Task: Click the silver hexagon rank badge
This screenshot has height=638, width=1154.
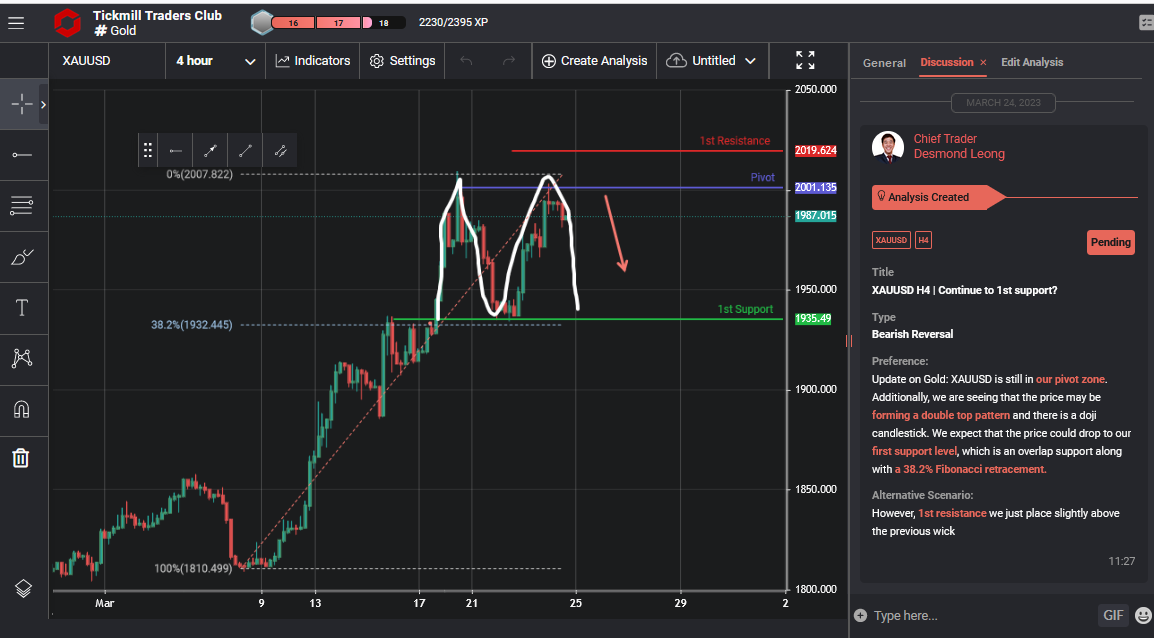Action: click(x=261, y=23)
